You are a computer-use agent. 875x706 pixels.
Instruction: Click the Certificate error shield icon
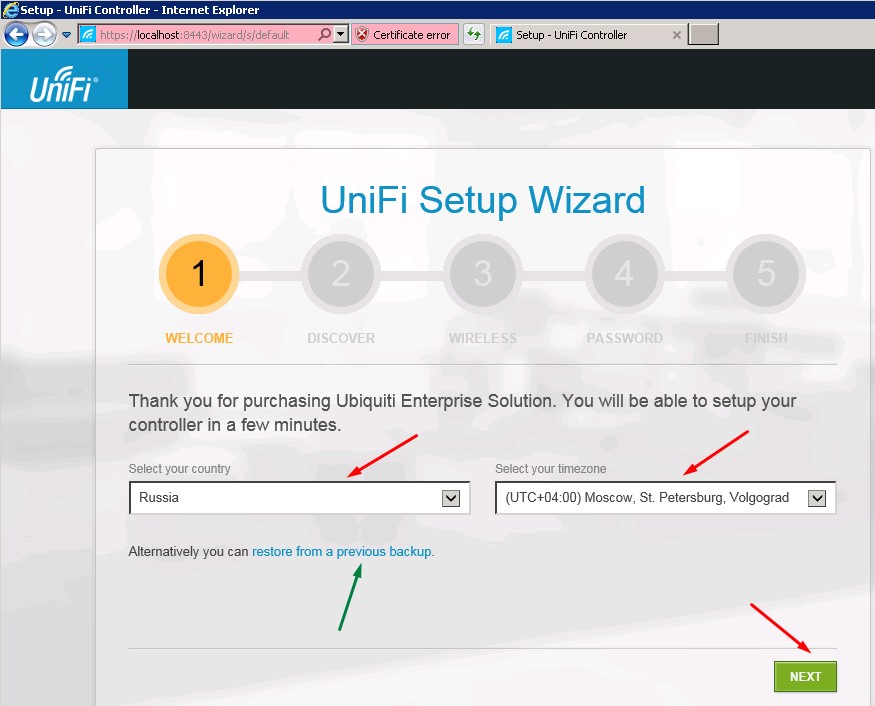pos(362,35)
